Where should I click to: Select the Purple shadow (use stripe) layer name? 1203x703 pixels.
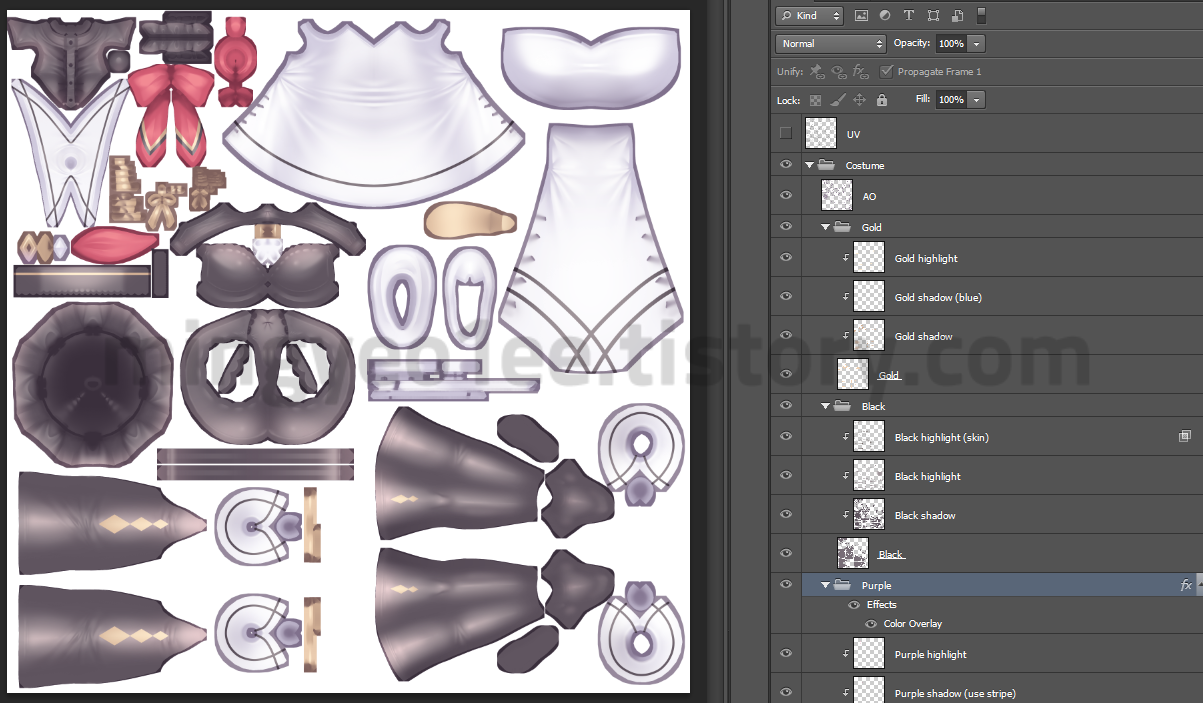click(955, 693)
